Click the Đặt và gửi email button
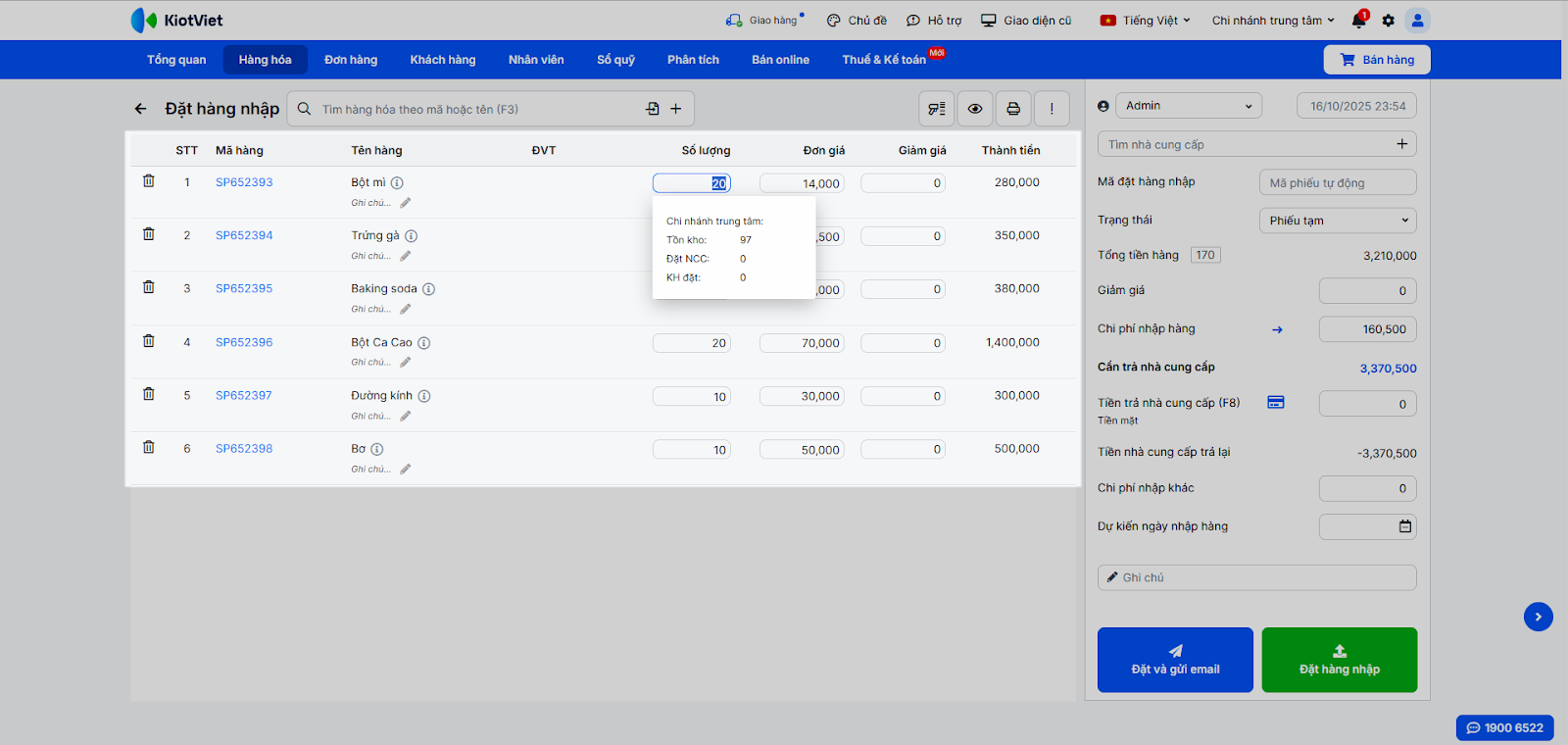This screenshot has height=745, width=1568. coord(1175,660)
